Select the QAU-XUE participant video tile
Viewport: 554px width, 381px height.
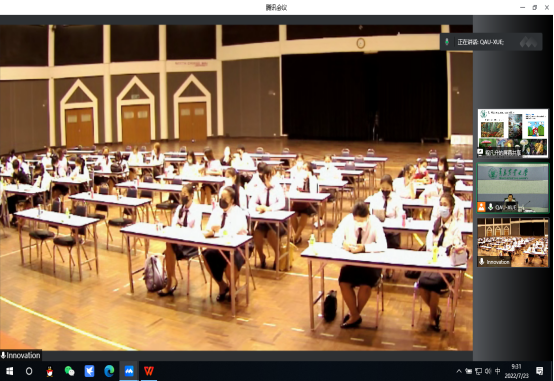(513, 188)
